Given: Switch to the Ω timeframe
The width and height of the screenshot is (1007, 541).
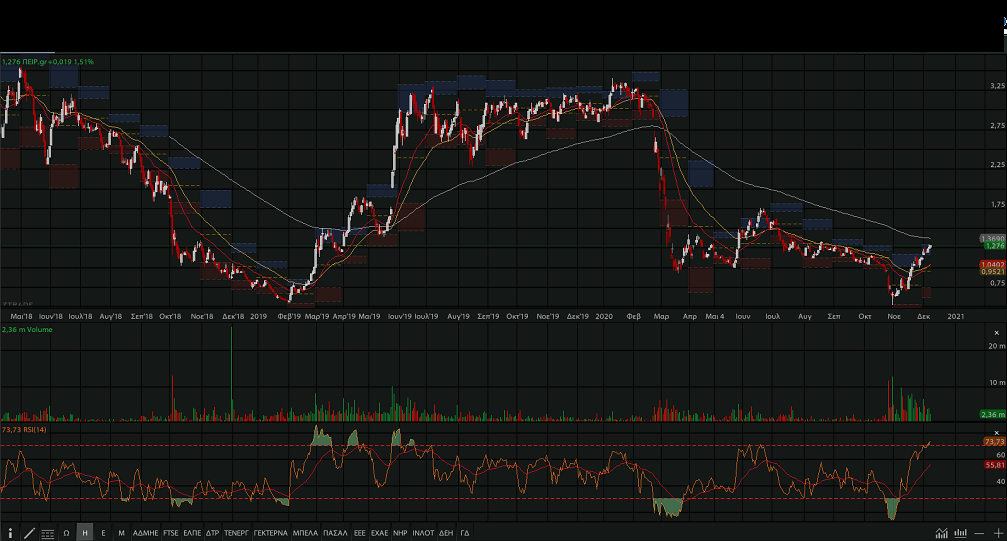Looking at the screenshot, I should [x=66, y=533].
